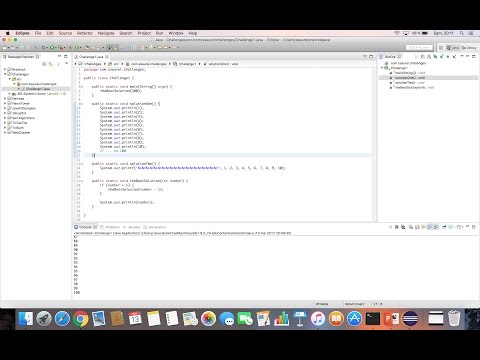Collapse the com.ssaurel.challenges package
Screen dimensions: 480x360
click(14, 84)
